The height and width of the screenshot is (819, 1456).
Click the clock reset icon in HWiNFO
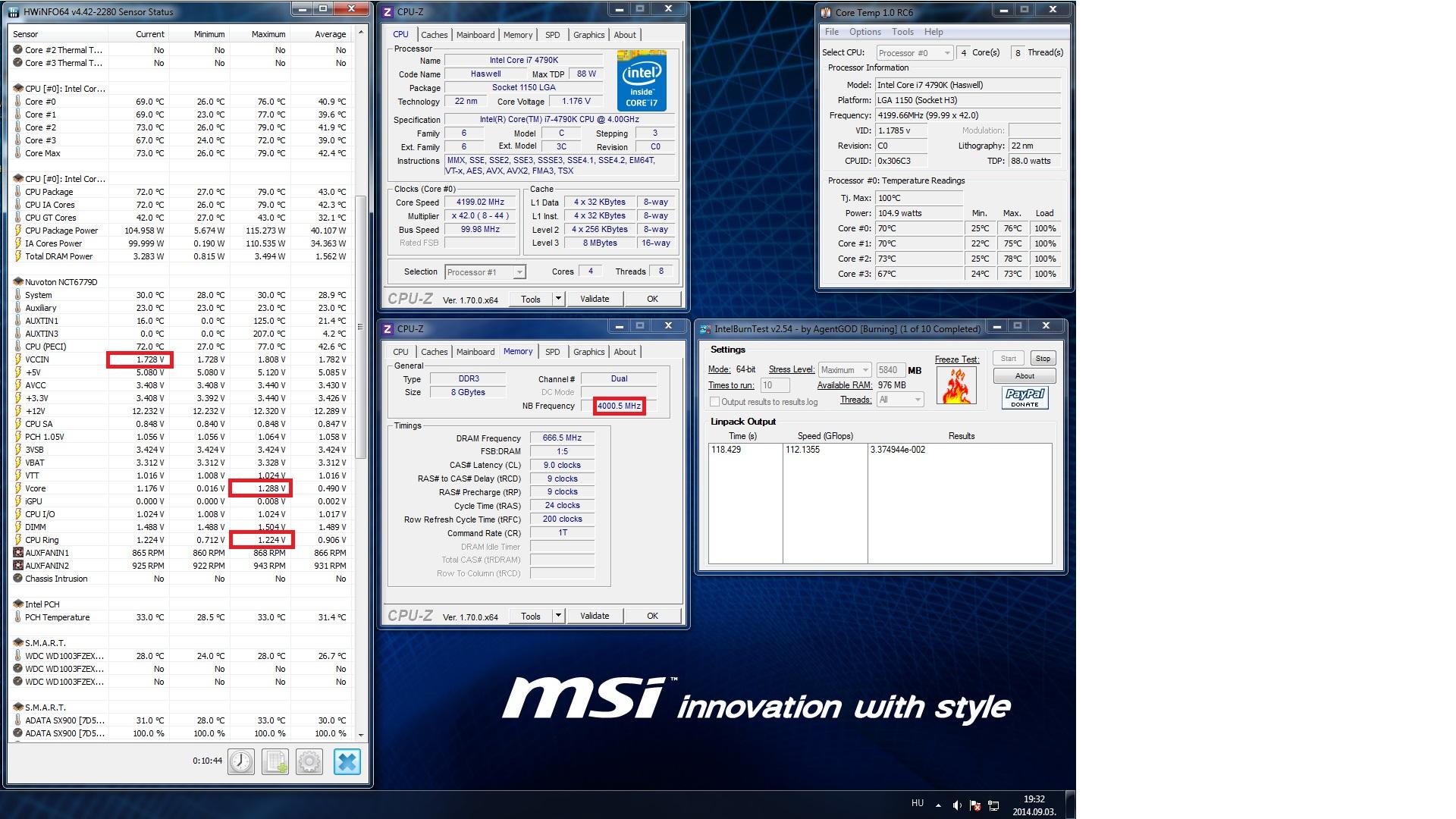(241, 761)
